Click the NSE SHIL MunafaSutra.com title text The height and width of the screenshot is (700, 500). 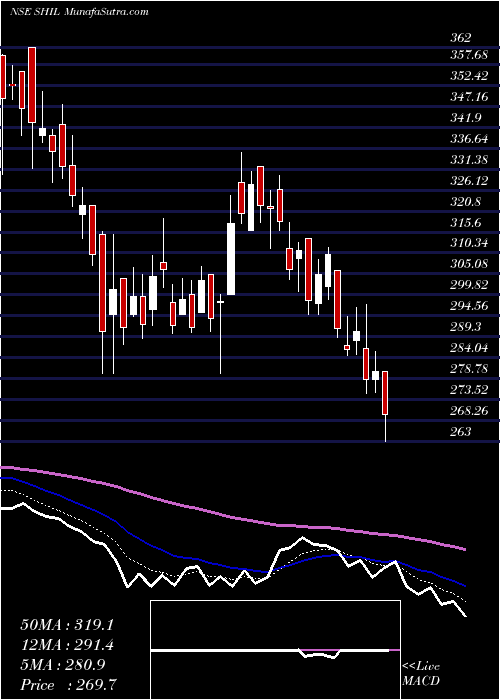click(x=79, y=12)
